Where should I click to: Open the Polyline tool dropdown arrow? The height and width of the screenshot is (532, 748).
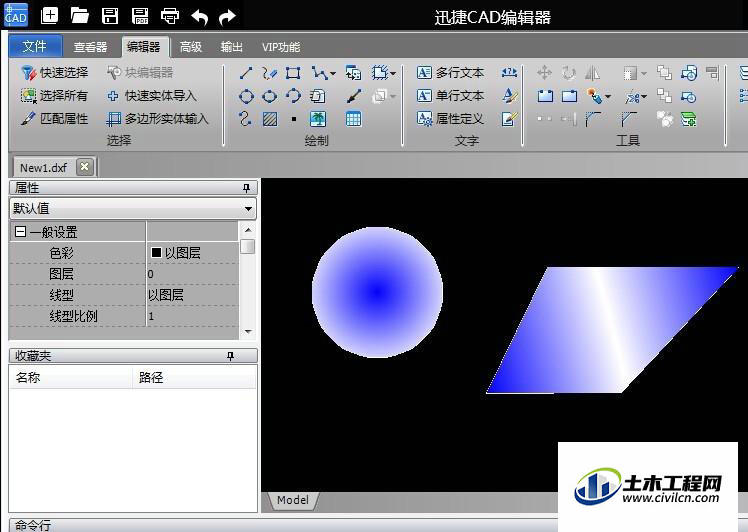332,73
